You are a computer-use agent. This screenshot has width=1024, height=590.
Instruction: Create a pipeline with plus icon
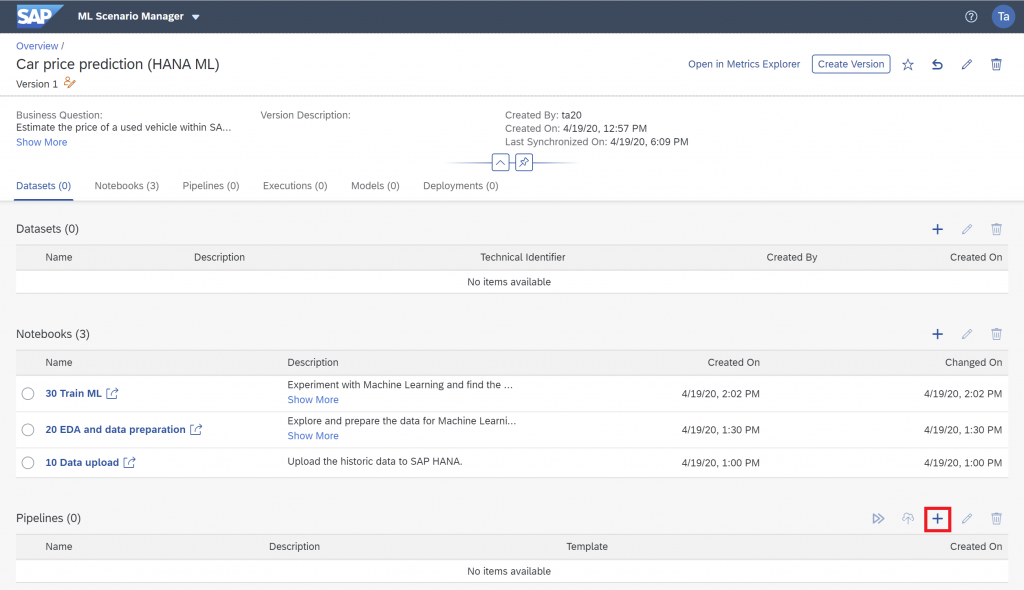(x=937, y=519)
